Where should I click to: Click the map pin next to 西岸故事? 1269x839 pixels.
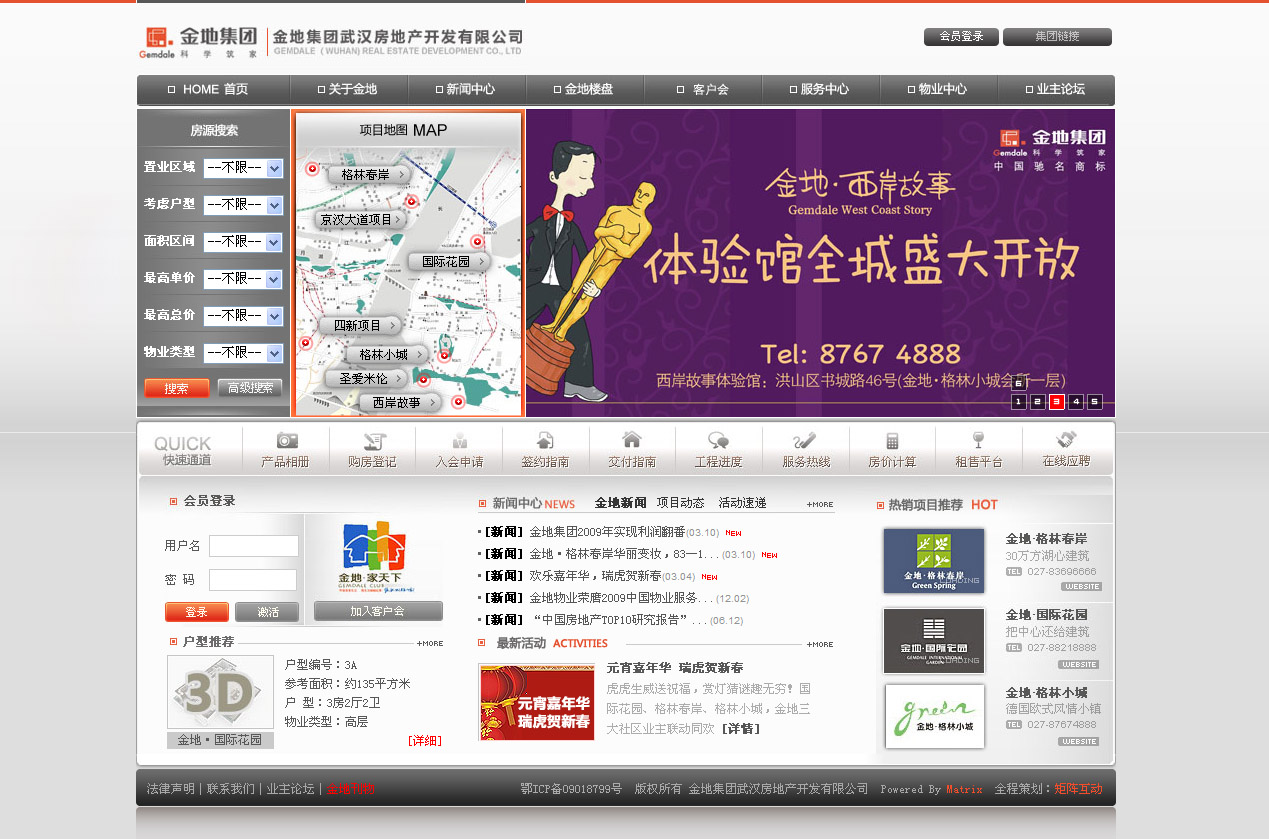pos(458,402)
